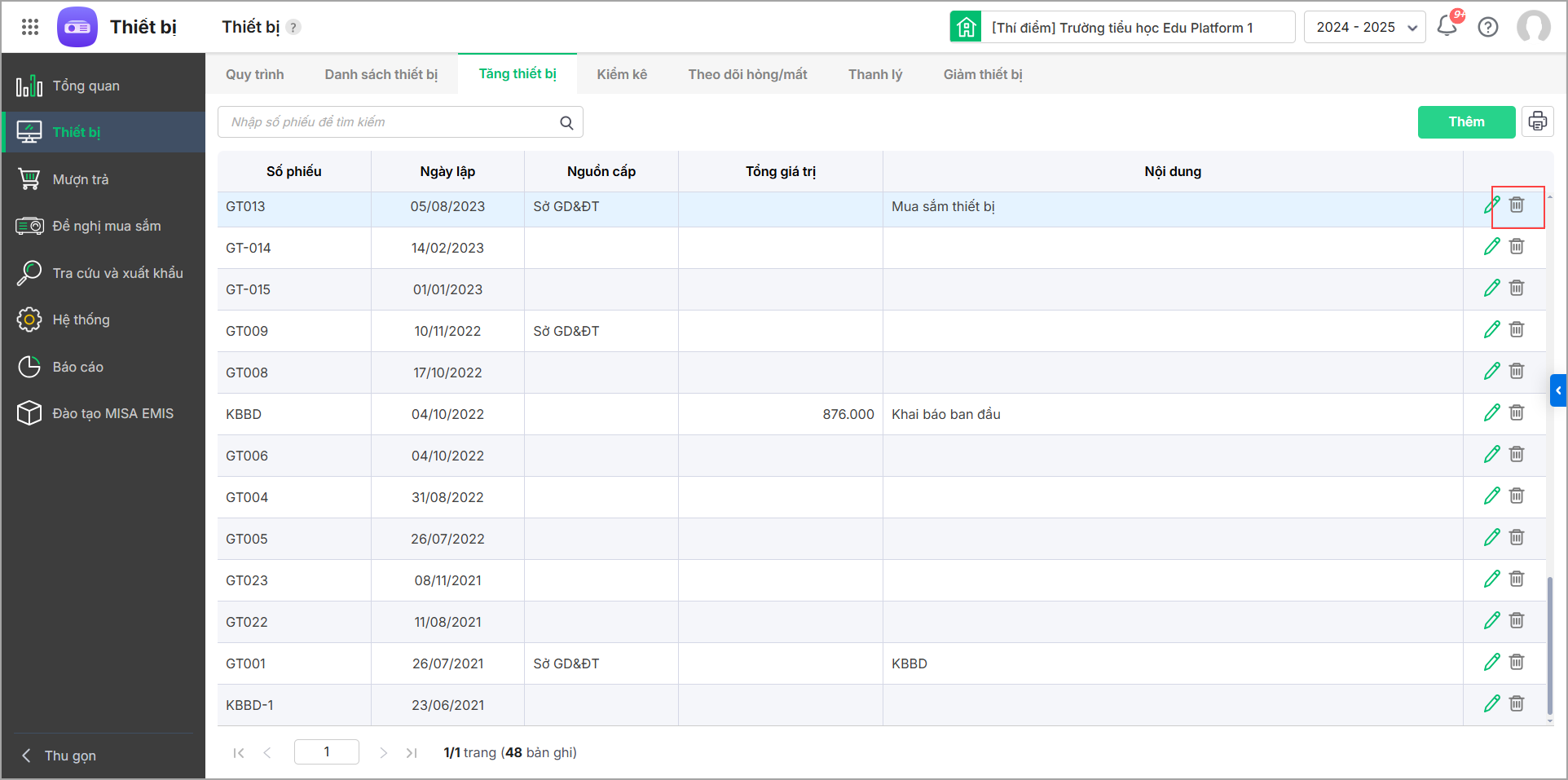The width and height of the screenshot is (1568, 780).
Task: Expand the 2024 - 2025 school year dropdown
Action: coord(1364,27)
